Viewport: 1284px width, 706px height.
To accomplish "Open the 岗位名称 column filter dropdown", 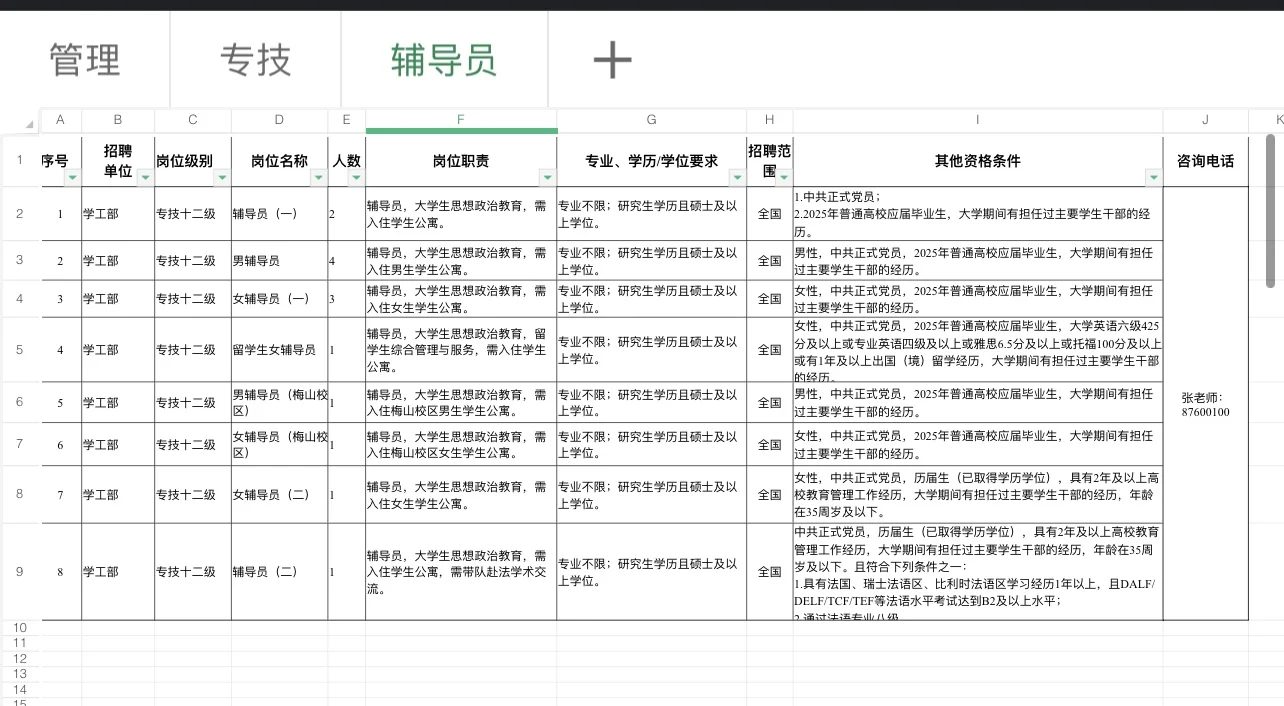I will point(319,178).
